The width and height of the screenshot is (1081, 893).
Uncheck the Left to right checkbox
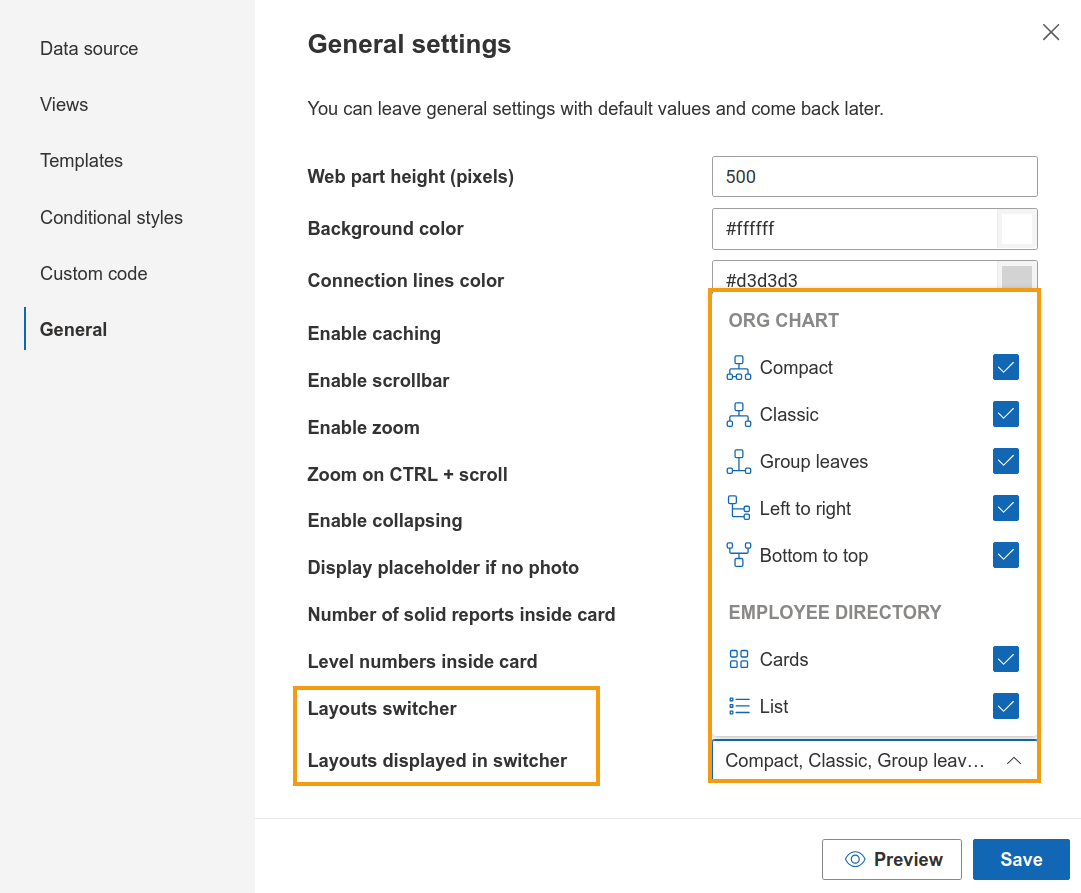1006,508
